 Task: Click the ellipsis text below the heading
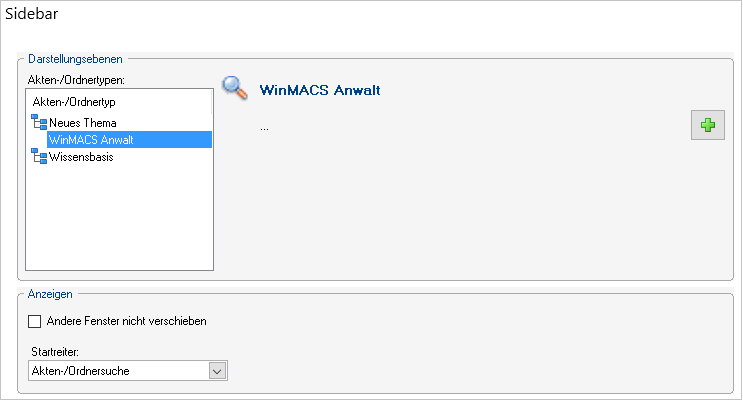pos(264,128)
